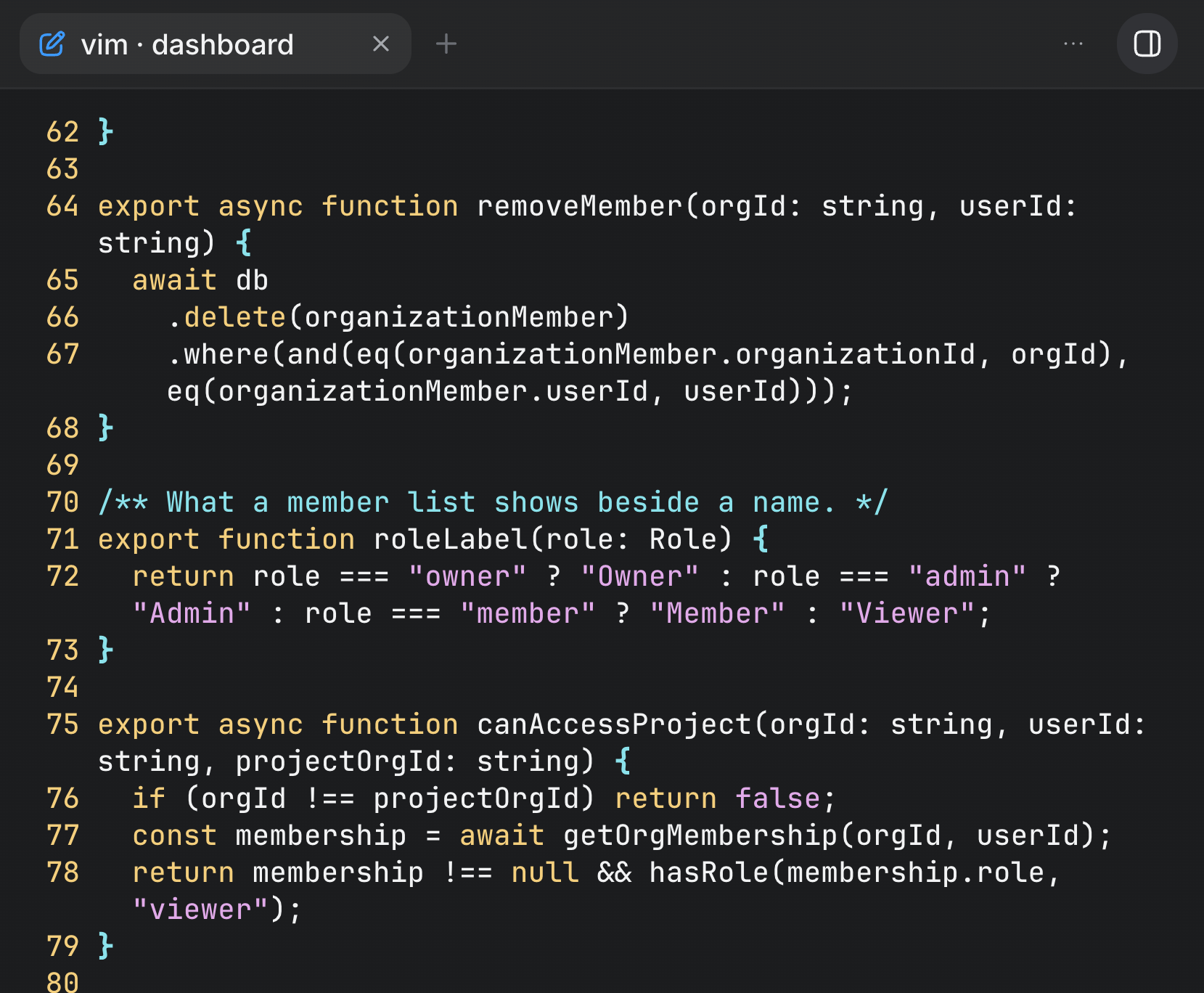Click the null keyword on line 78
Image resolution: width=1204 pixels, height=993 pixels.
tap(545, 873)
